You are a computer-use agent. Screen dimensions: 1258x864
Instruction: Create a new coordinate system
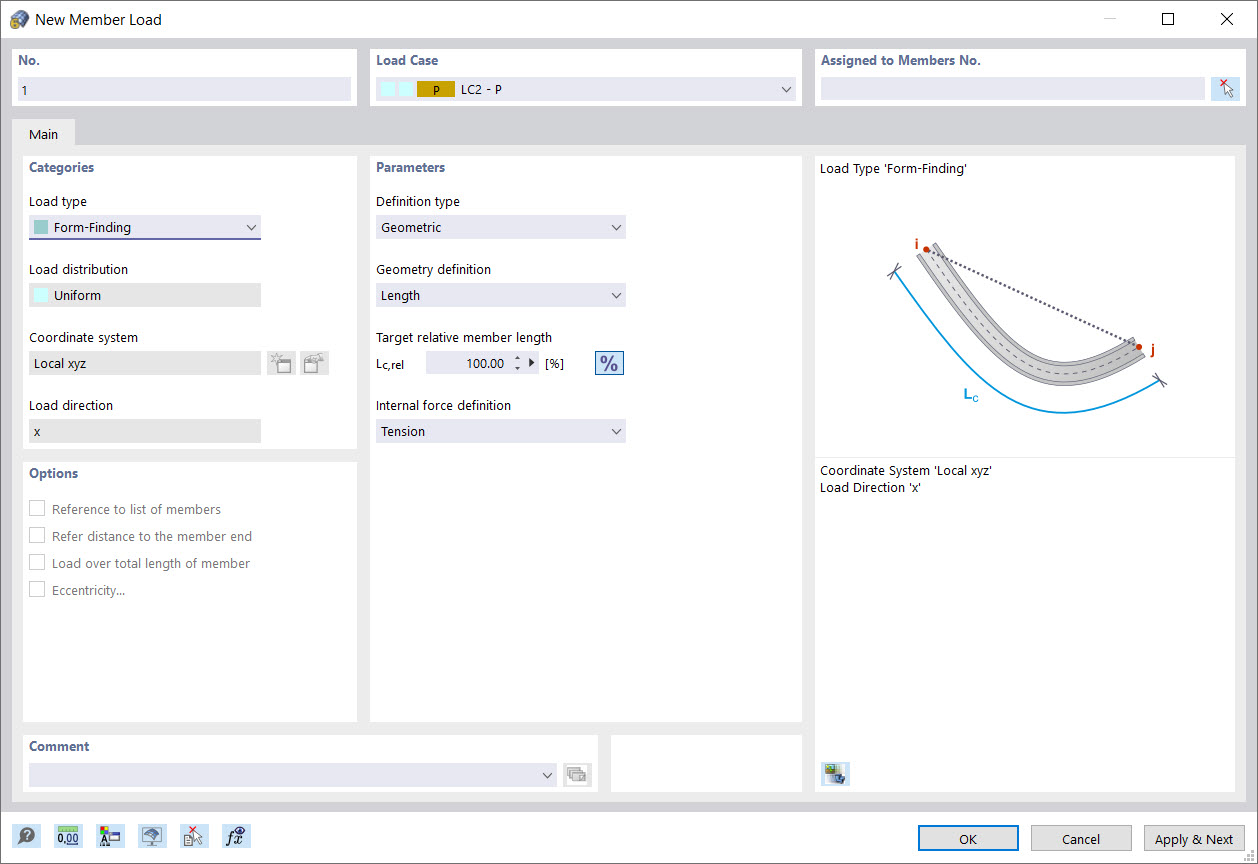281,362
